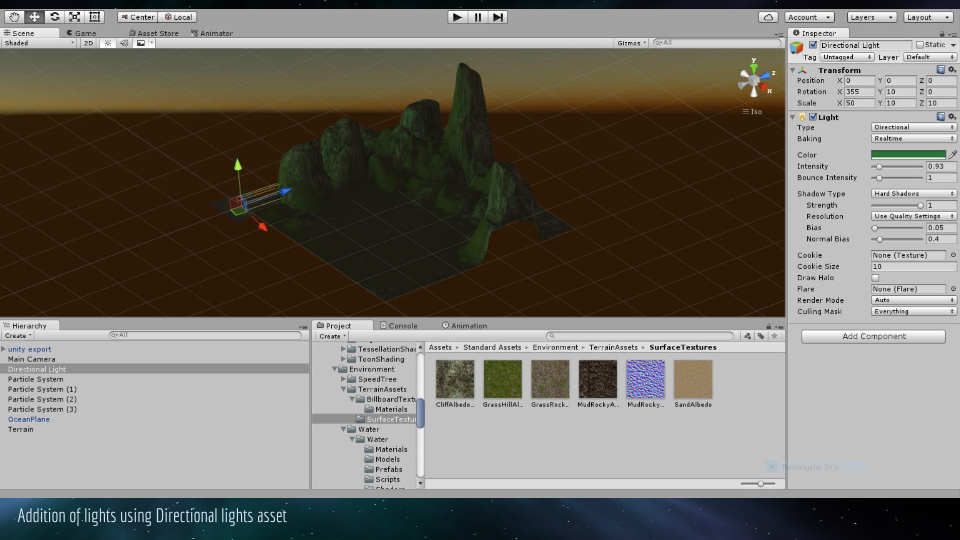Open the Layers dropdown
The width and height of the screenshot is (960, 540).
click(871, 17)
